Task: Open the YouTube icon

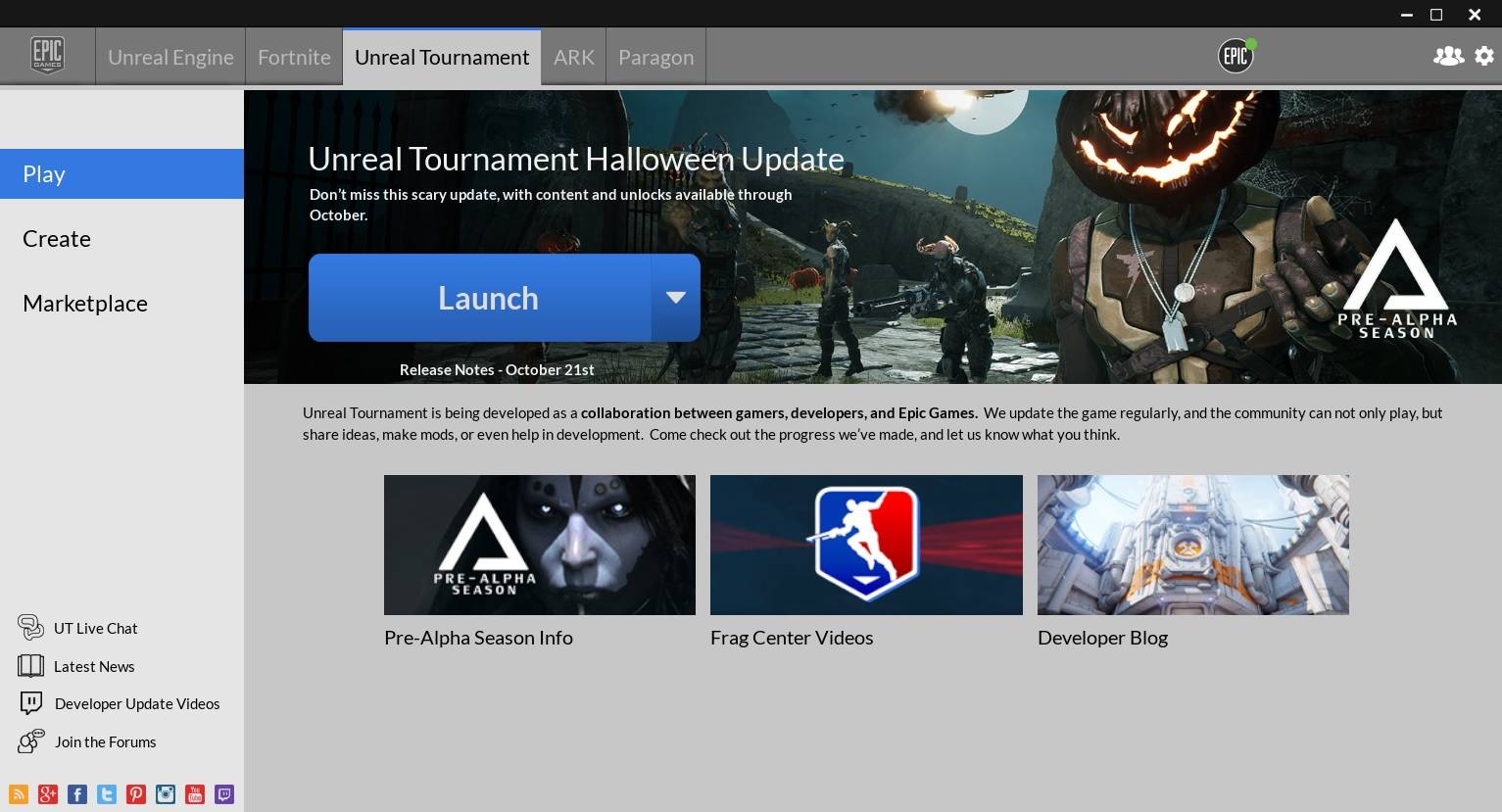Action: pyautogui.click(x=195, y=793)
